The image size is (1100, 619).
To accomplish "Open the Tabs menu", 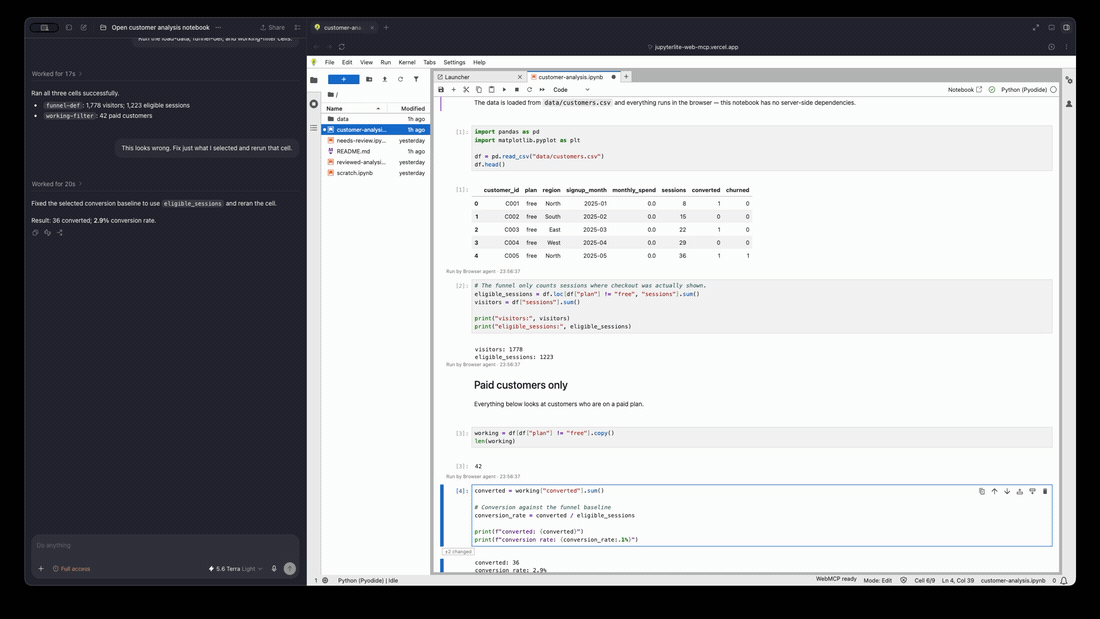I will [429, 62].
